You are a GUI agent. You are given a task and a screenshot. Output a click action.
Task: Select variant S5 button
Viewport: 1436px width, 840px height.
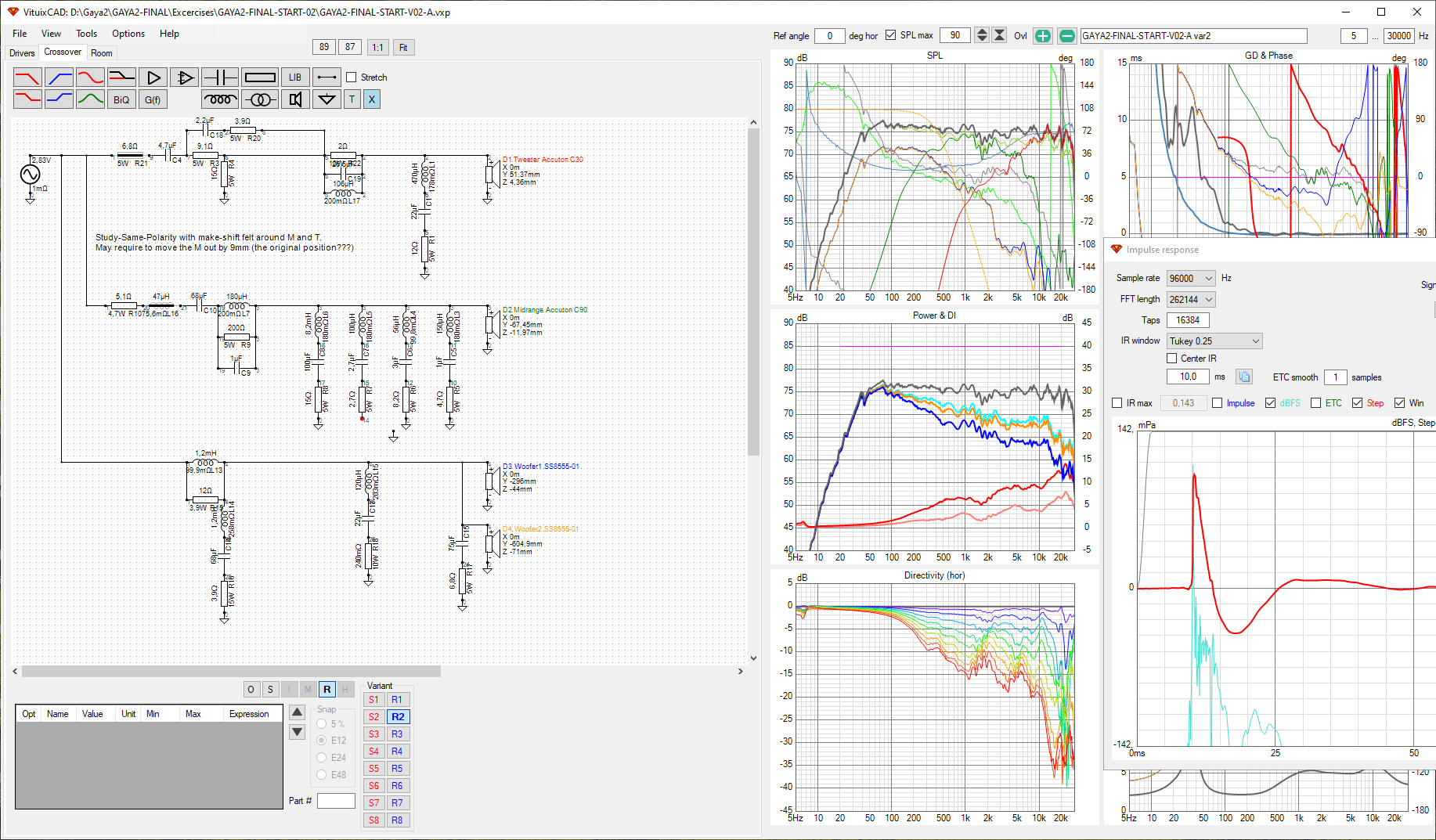tap(373, 768)
